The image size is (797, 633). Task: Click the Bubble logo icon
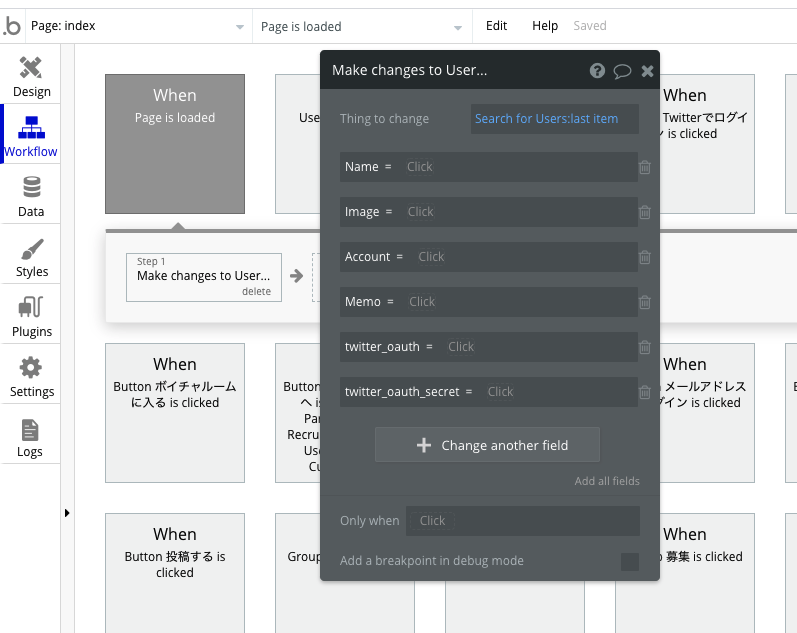[12, 26]
